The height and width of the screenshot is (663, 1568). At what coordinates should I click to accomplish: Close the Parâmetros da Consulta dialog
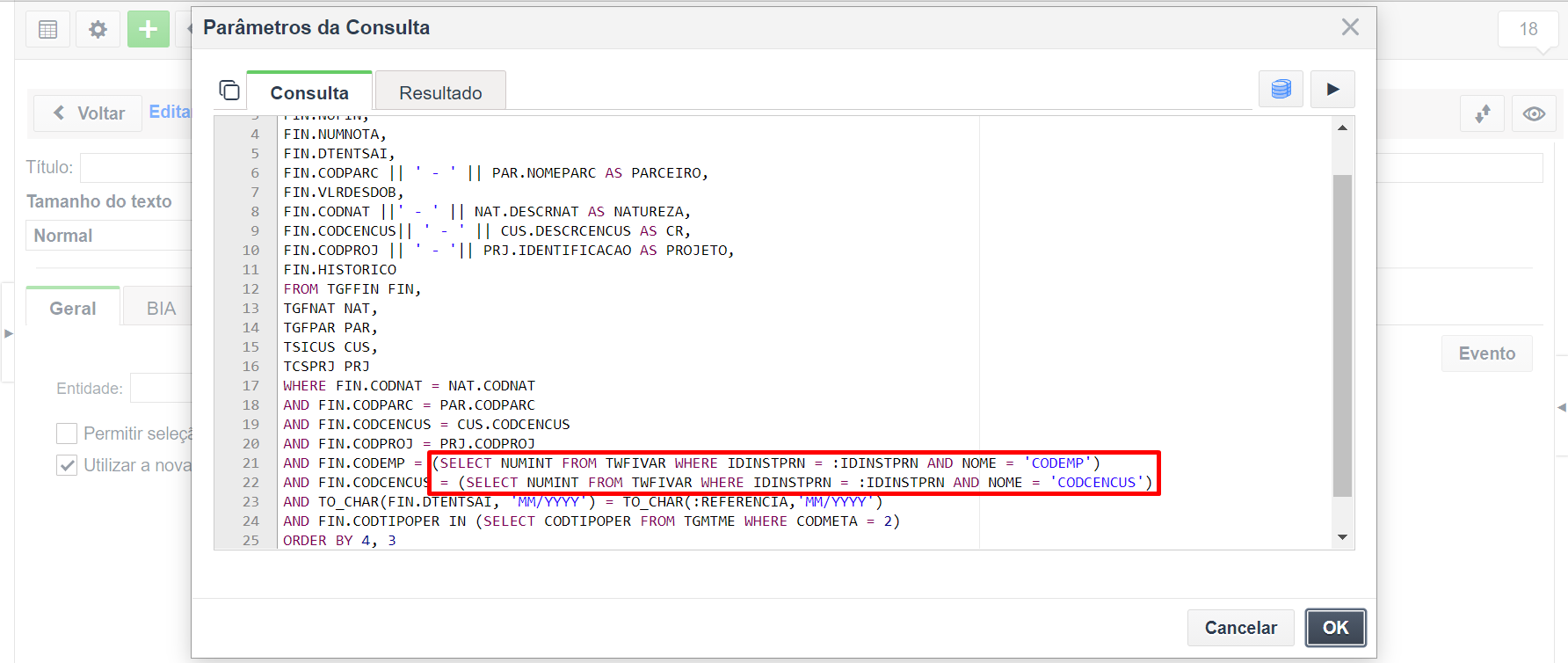pos(1350,27)
